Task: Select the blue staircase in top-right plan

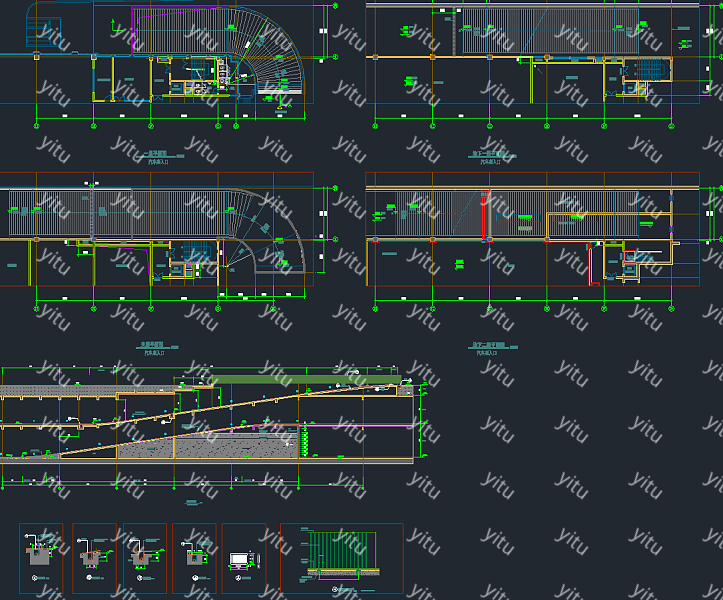Action: tap(652, 68)
